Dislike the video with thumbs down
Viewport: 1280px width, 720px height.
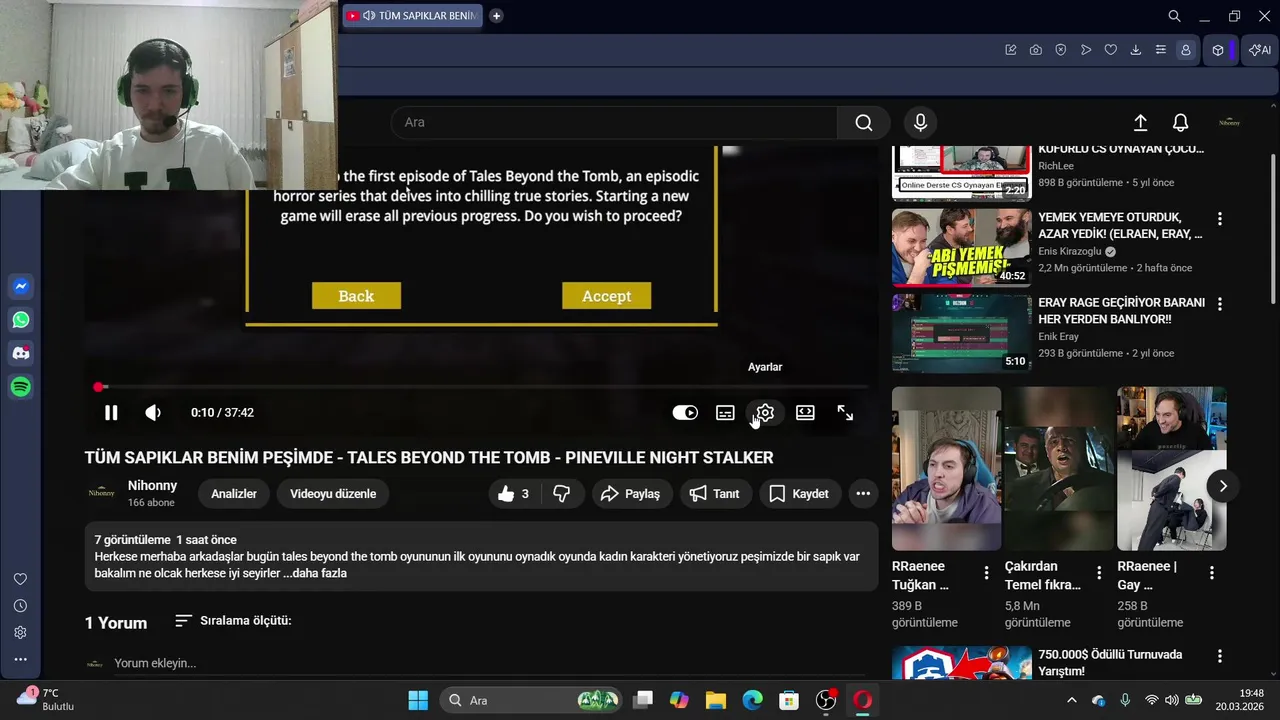(x=562, y=494)
